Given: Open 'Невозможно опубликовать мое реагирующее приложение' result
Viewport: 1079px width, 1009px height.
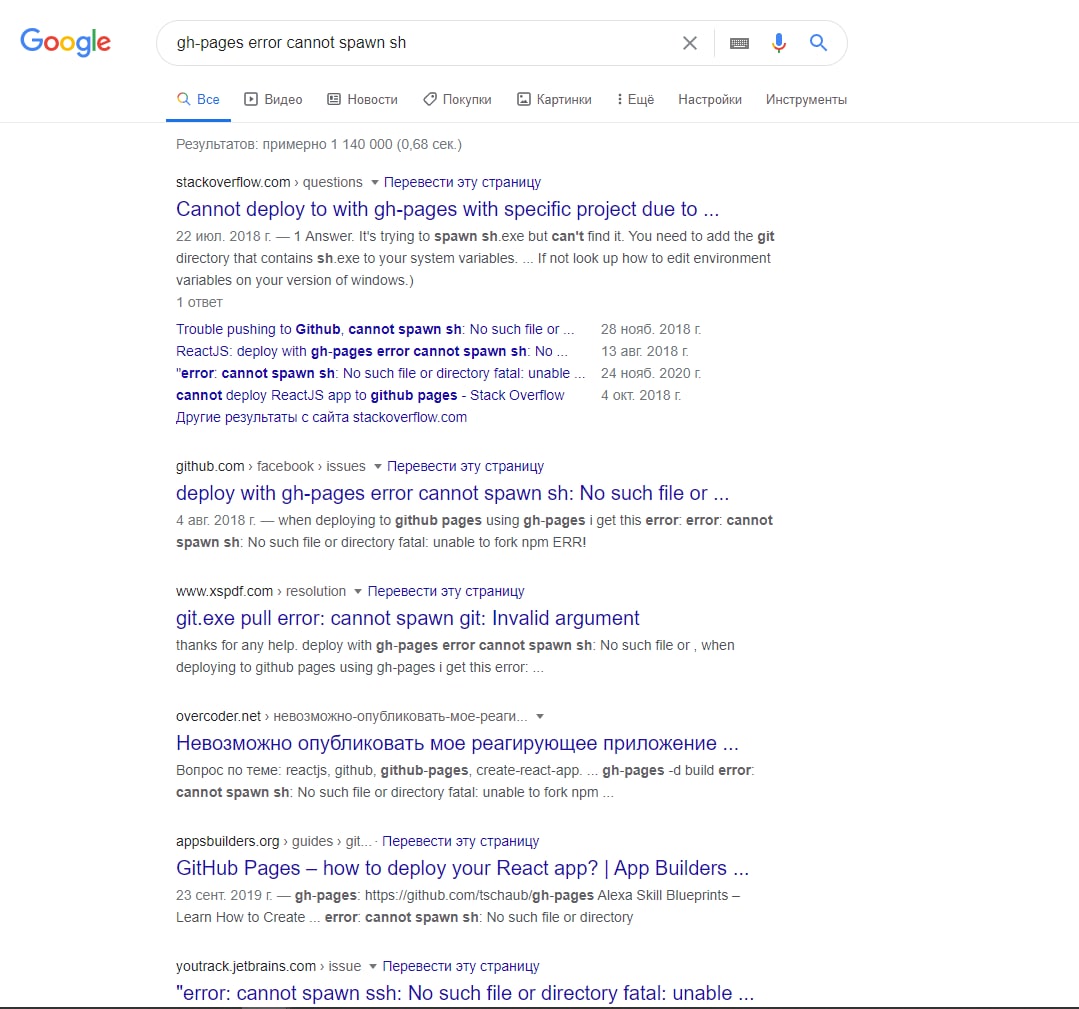Looking at the screenshot, I should coord(457,743).
